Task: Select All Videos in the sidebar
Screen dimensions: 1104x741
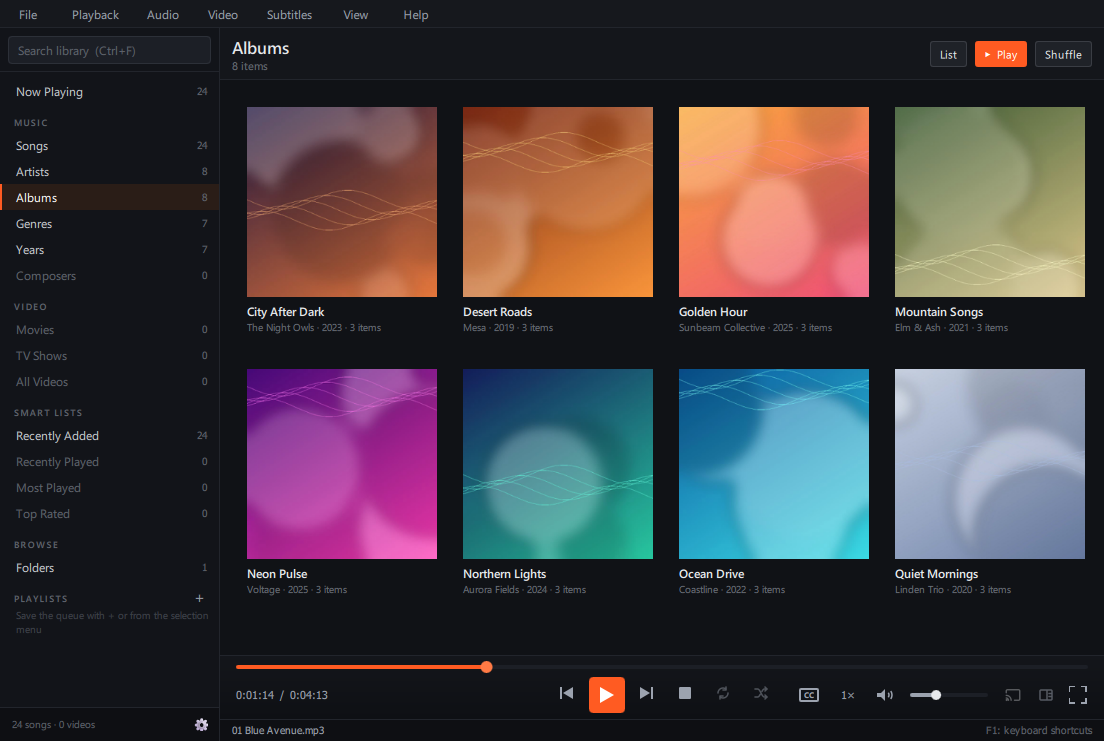Action: tap(110, 382)
